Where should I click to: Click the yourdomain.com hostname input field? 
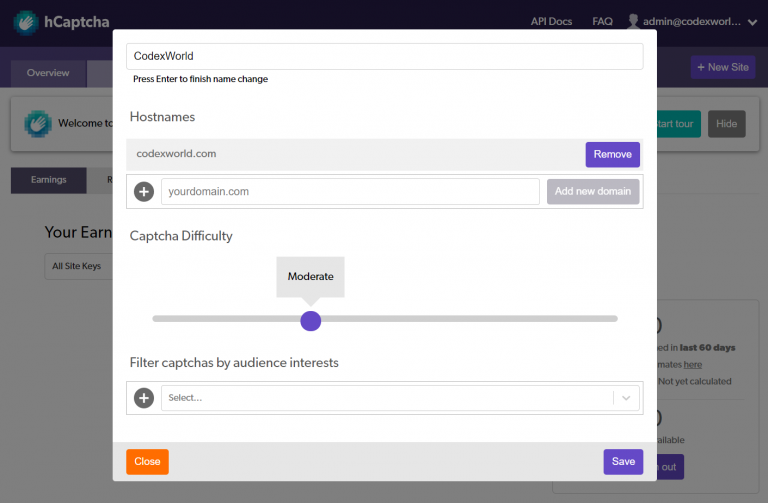(350, 192)
